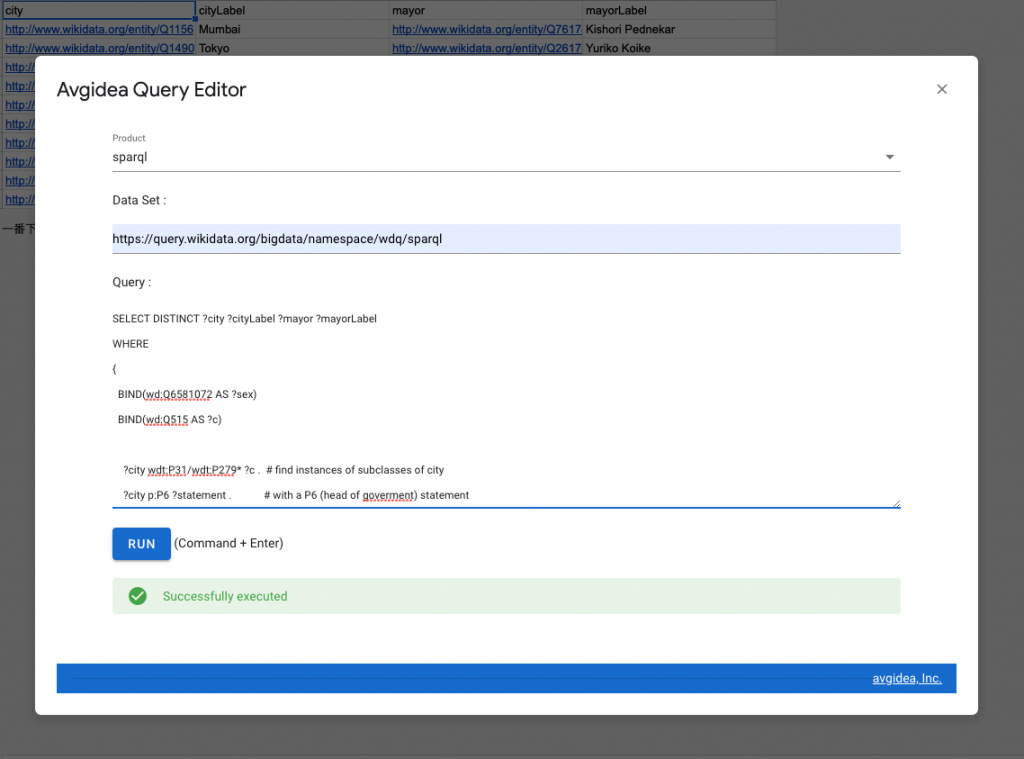Open the Q1156 Wikidata entity link

(99, 30)
